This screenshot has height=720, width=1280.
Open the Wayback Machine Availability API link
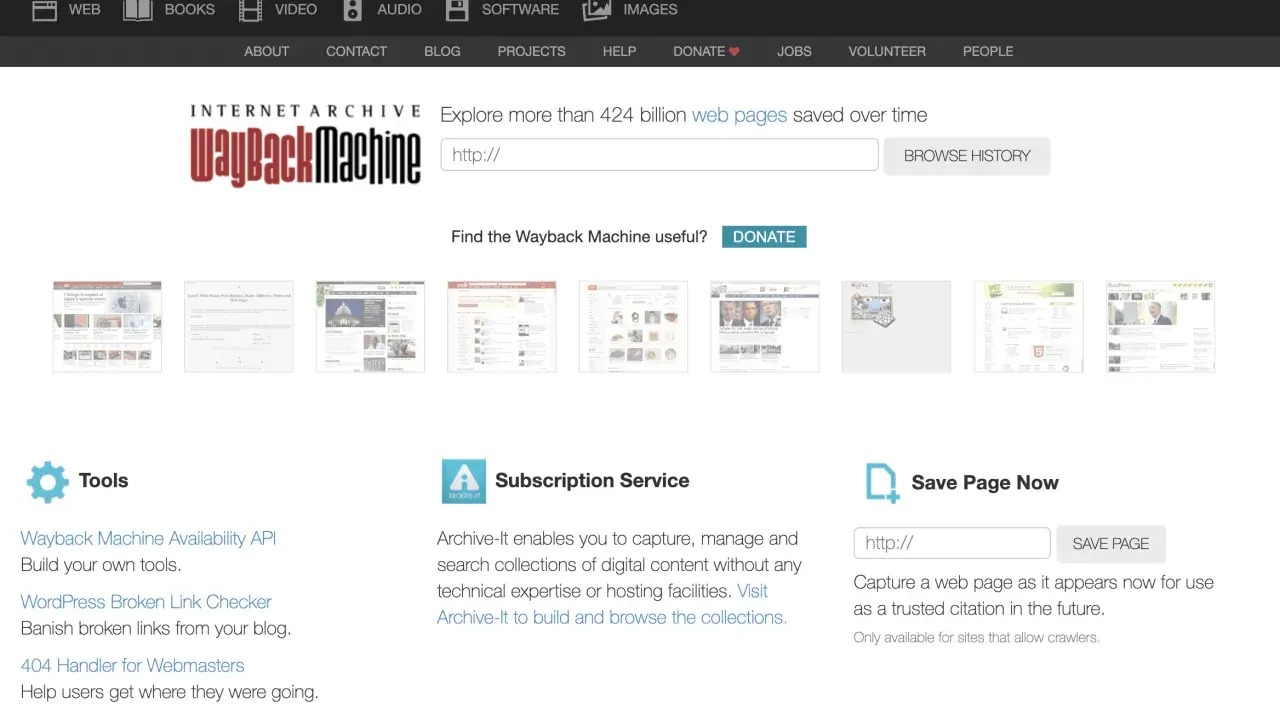coord(148,538)
